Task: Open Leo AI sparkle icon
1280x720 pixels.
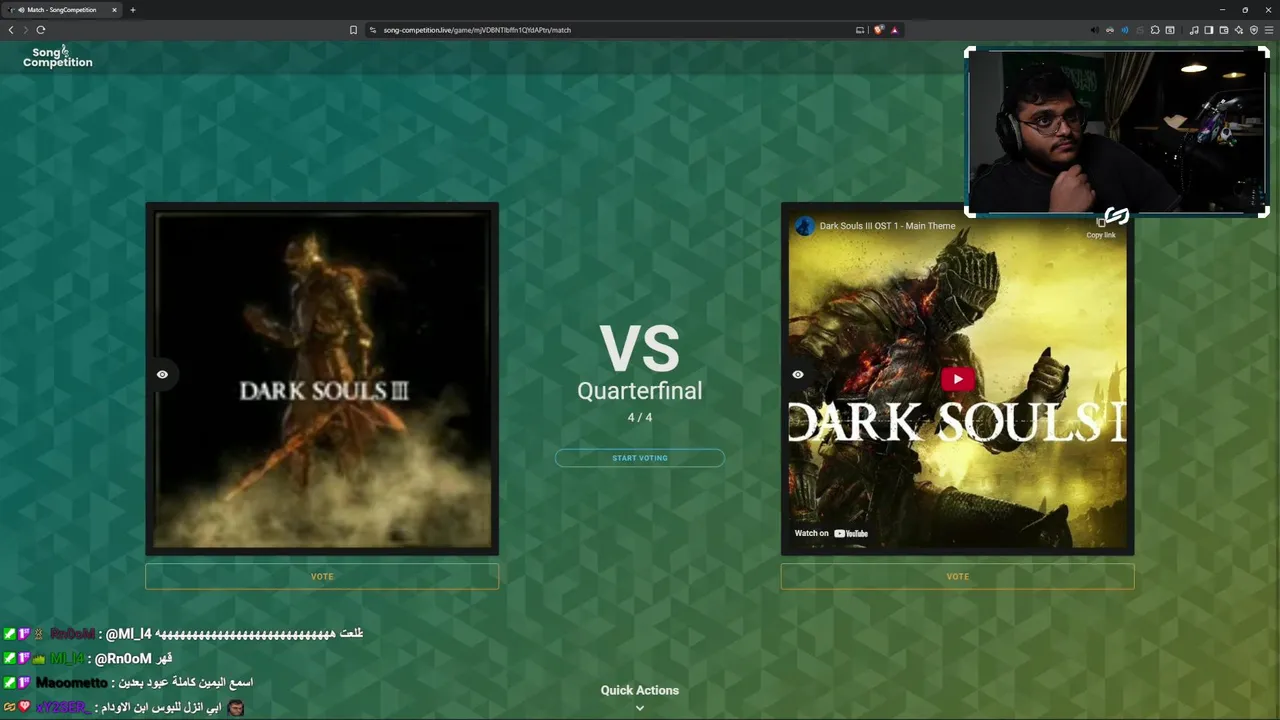Action: pos(1239,30)
